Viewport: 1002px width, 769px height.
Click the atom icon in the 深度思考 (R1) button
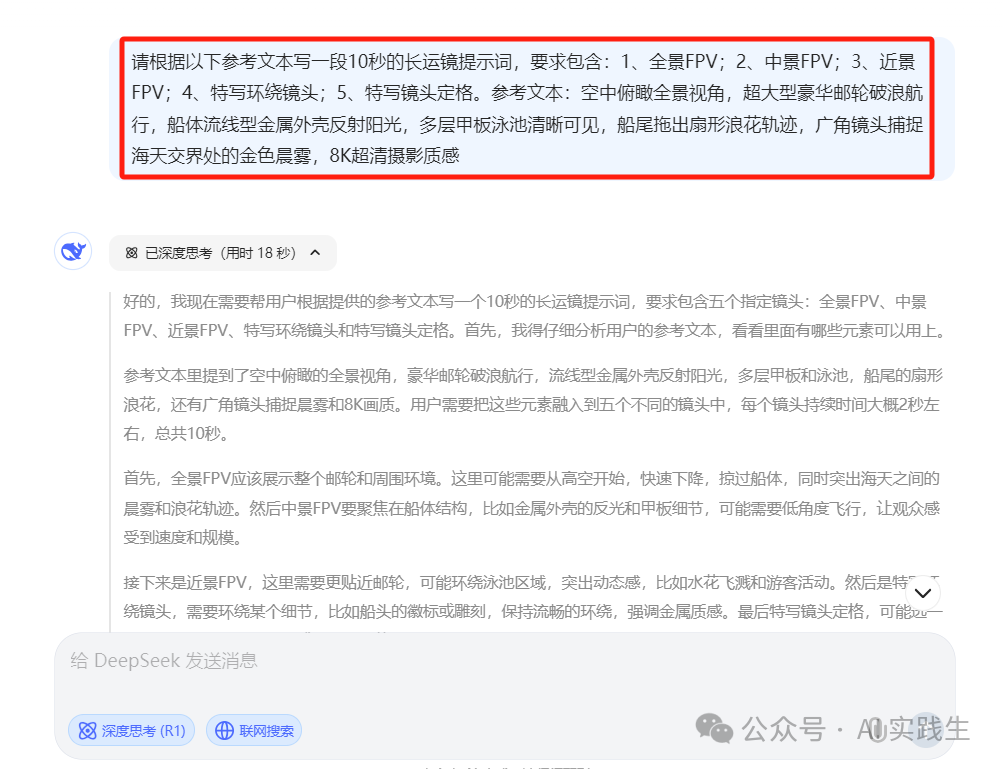pos(88,731)
